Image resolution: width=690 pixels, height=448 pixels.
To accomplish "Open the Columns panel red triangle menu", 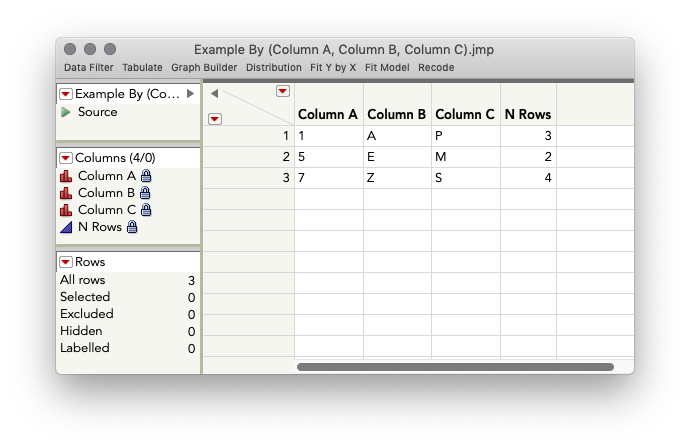I will [x=66, y=158].
